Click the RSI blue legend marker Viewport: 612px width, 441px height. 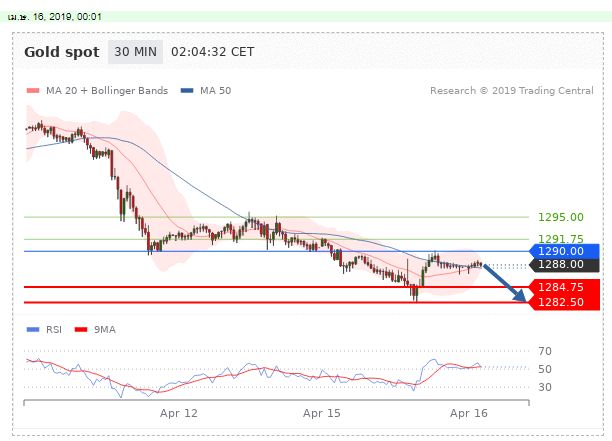[x=31, y=329]
